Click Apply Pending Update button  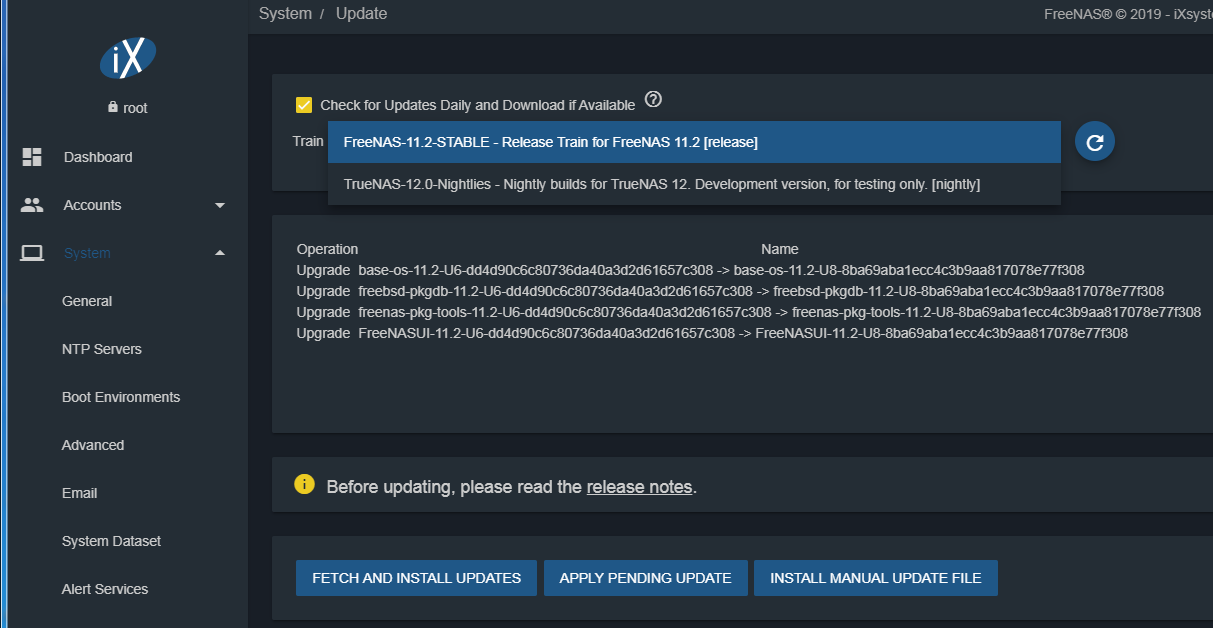tap(646, 578)
